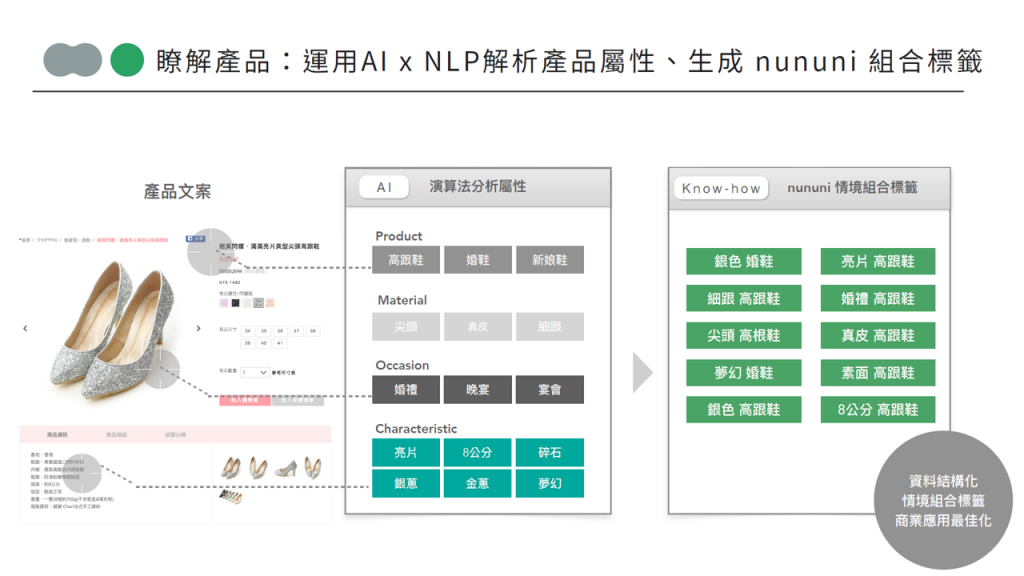Select the 宴會 Occasion tag
The image size is (1024, 576).
(x=550, y=389)
